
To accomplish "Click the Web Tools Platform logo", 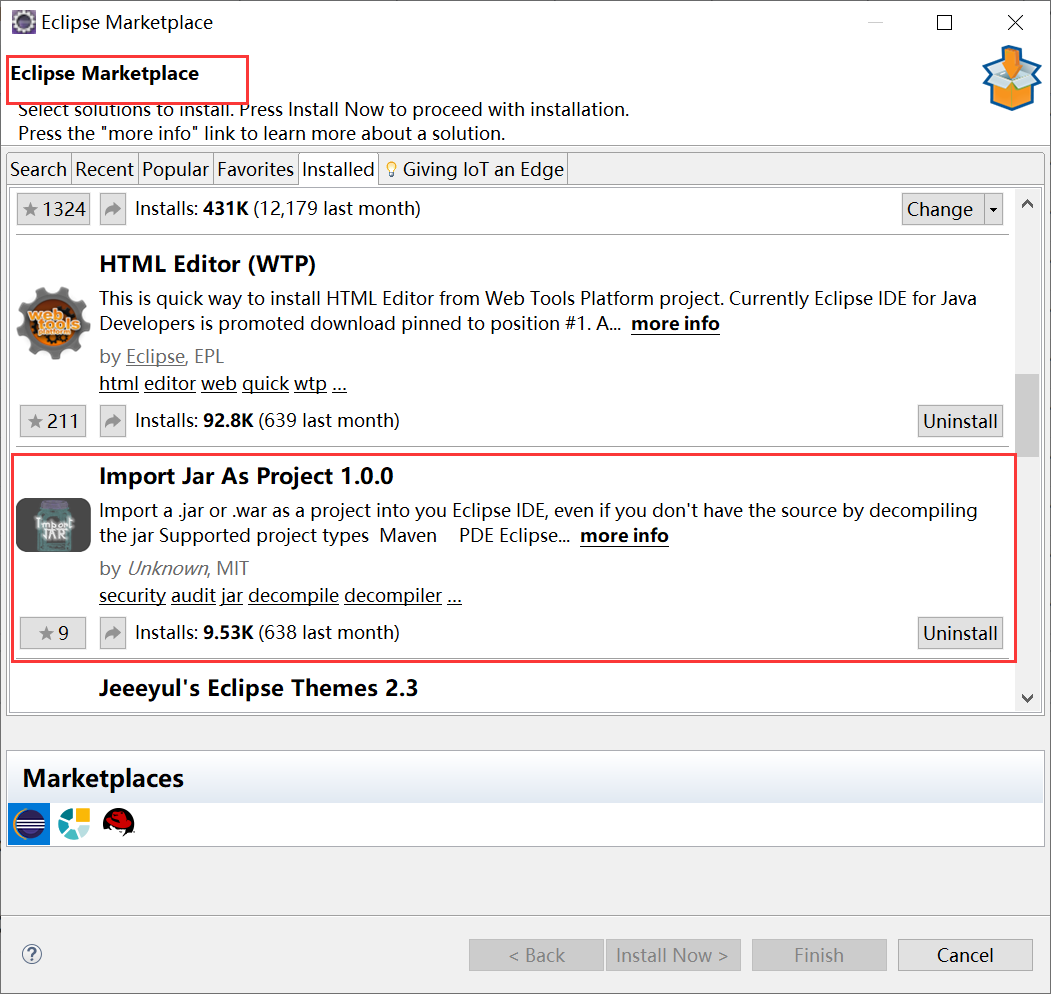I will point(54,323).
